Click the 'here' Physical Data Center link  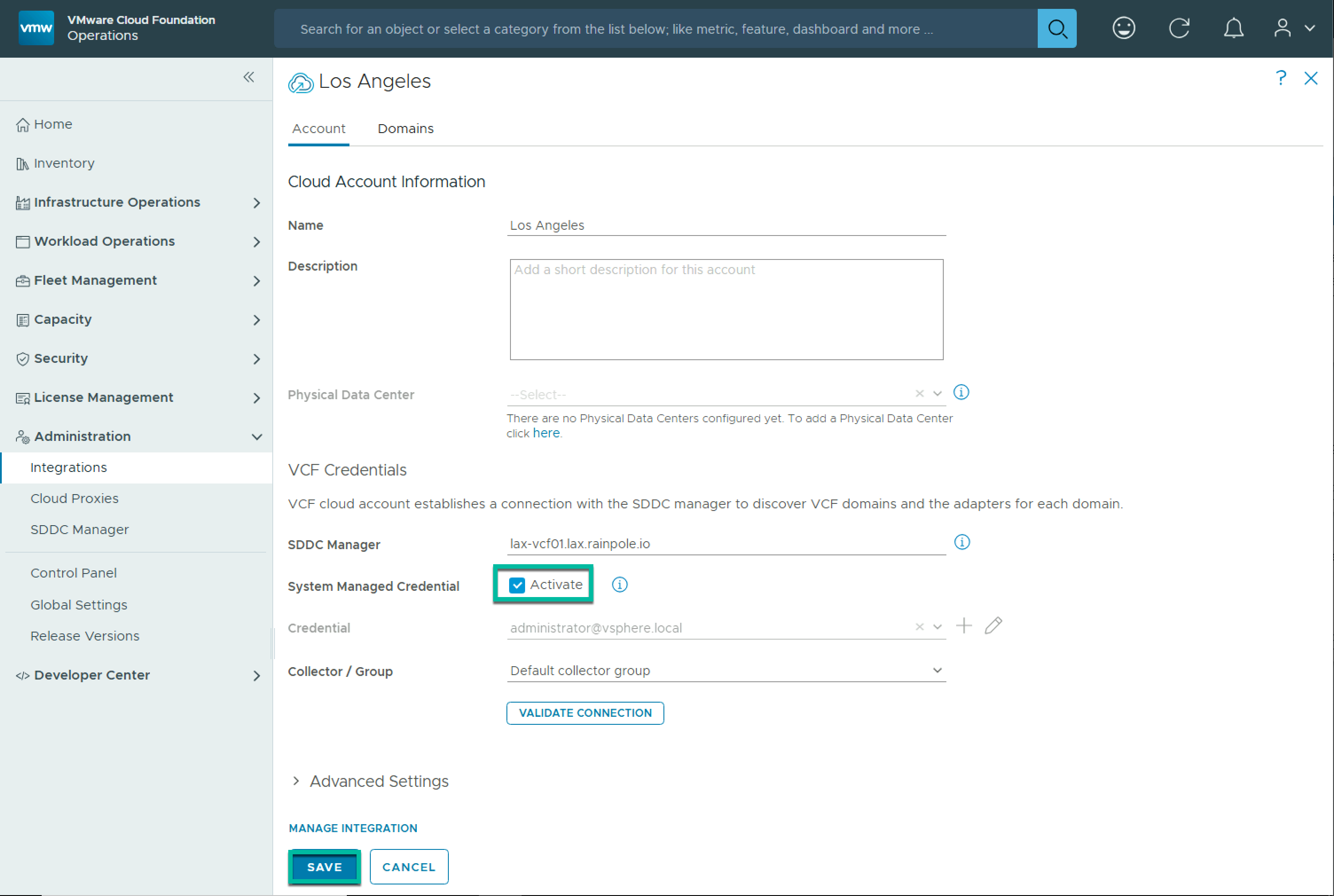point(545,433)
